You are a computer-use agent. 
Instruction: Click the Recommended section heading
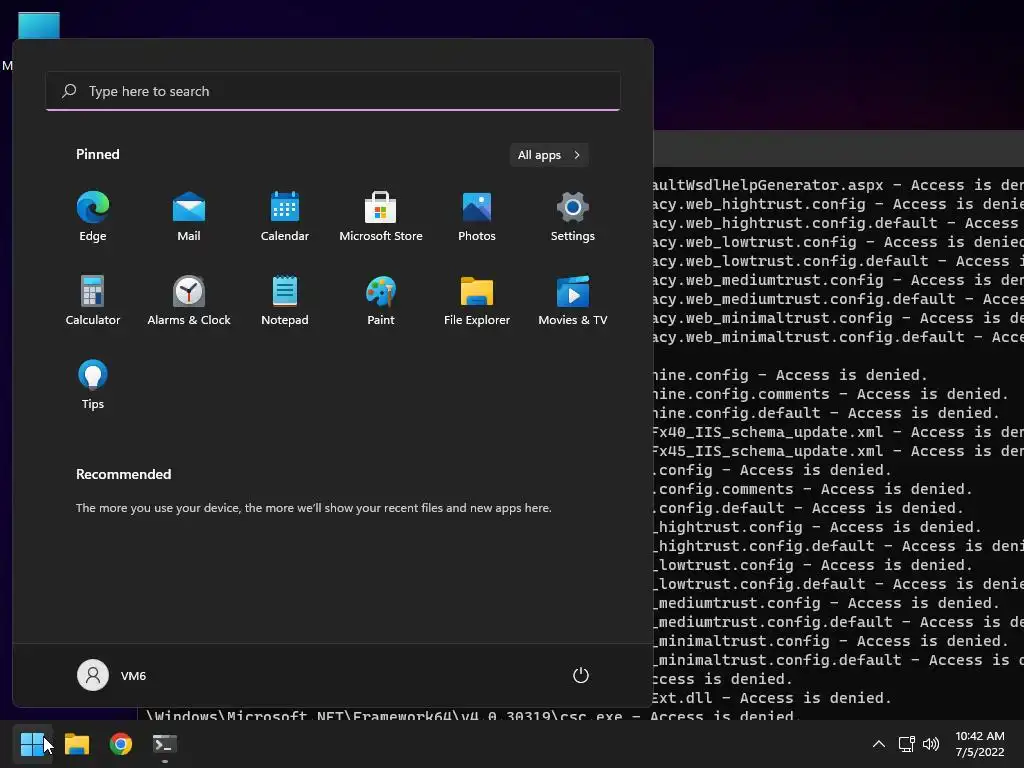pos(123,474)
